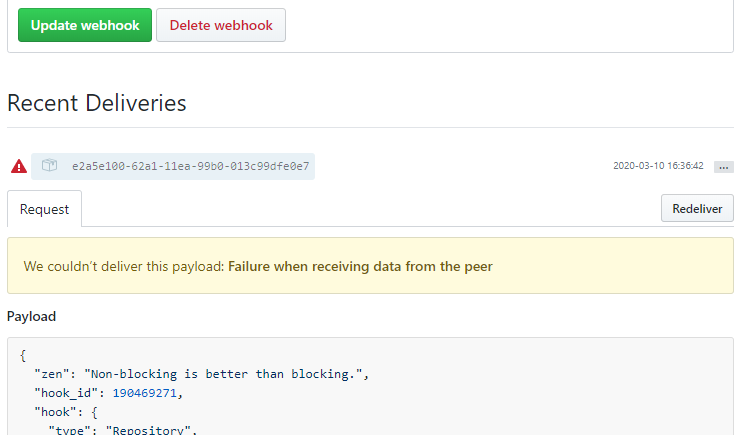Switch to the Request tab
Viewport: 745px width, 435px height.
[44, 209]
